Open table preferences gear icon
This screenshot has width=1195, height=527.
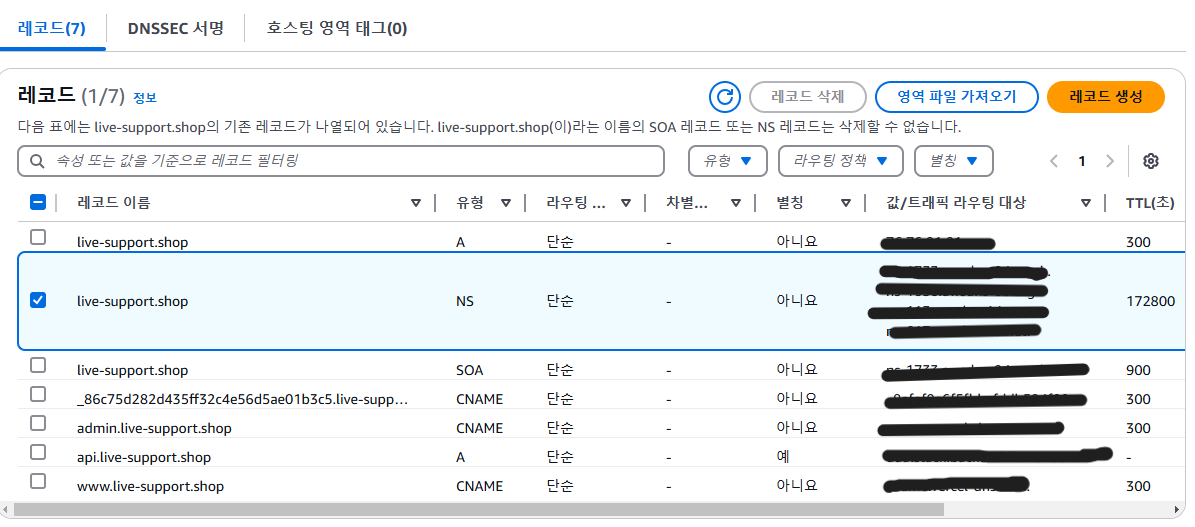(x=1150, y=161)
